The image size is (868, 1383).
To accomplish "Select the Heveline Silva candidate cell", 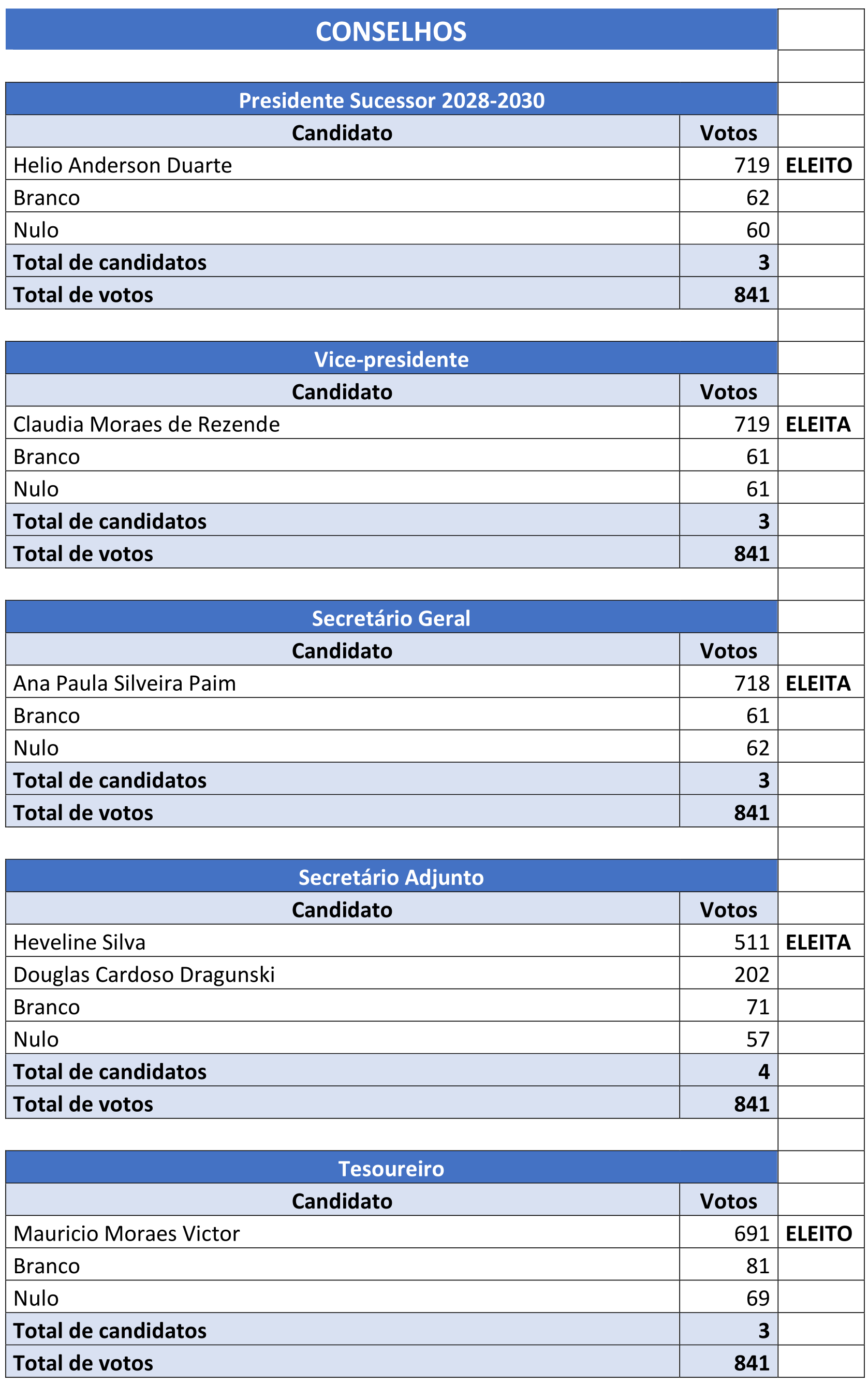I will (x=79, y=942).
